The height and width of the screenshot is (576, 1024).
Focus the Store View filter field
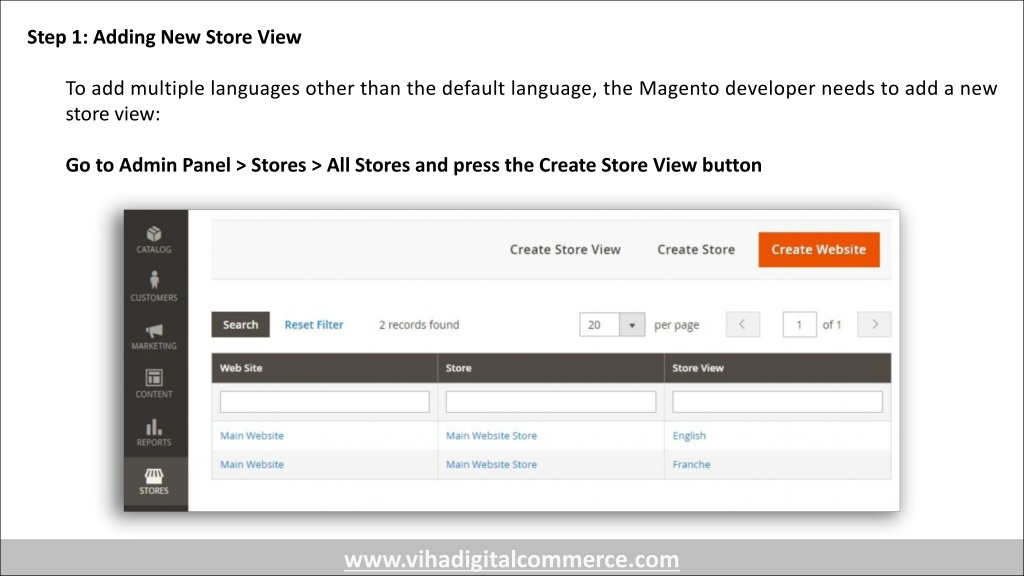(x=777, y=402)
